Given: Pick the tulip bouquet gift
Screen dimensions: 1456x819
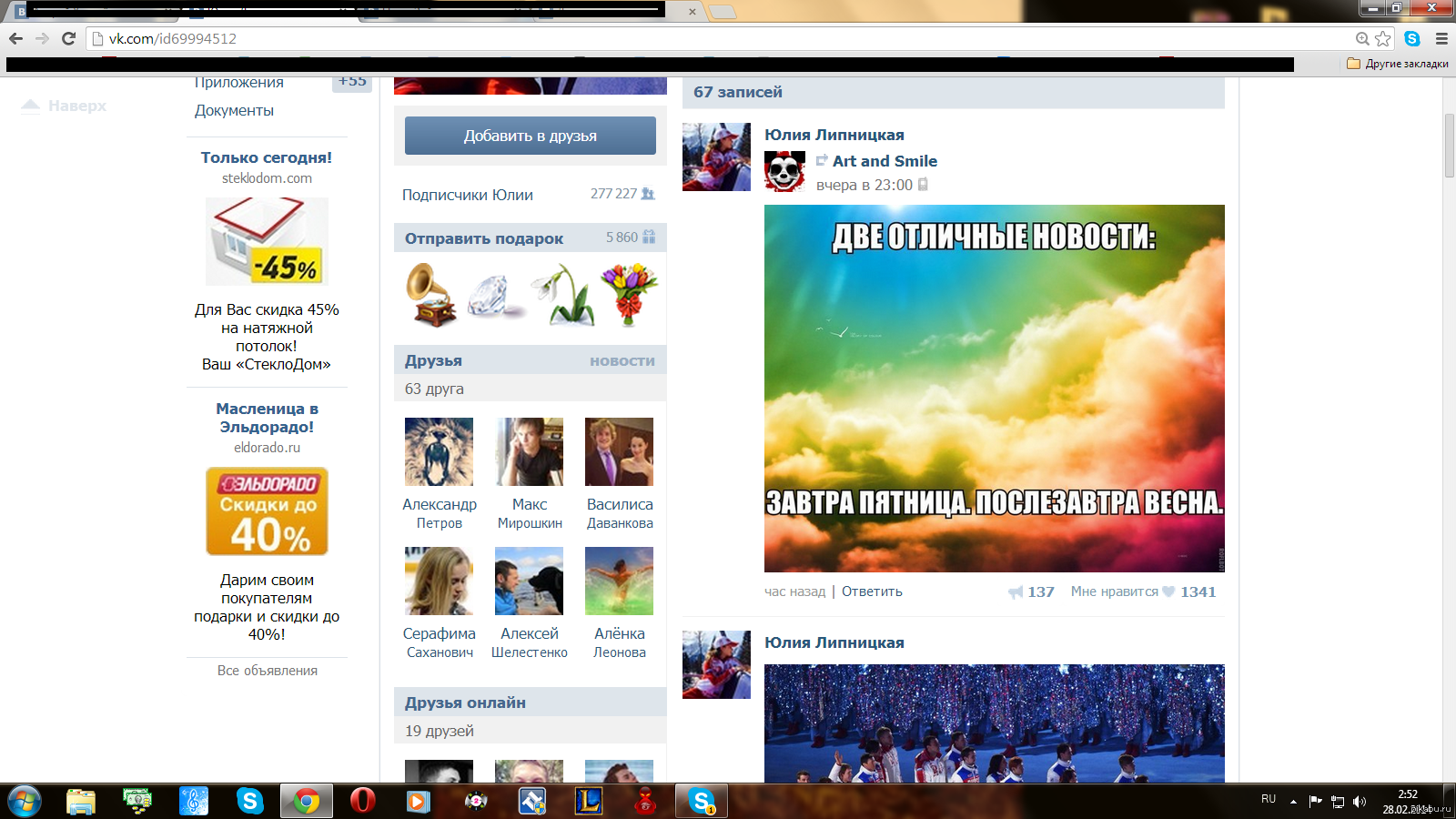Looking at the screenshot, I should [x=629, y=295].
